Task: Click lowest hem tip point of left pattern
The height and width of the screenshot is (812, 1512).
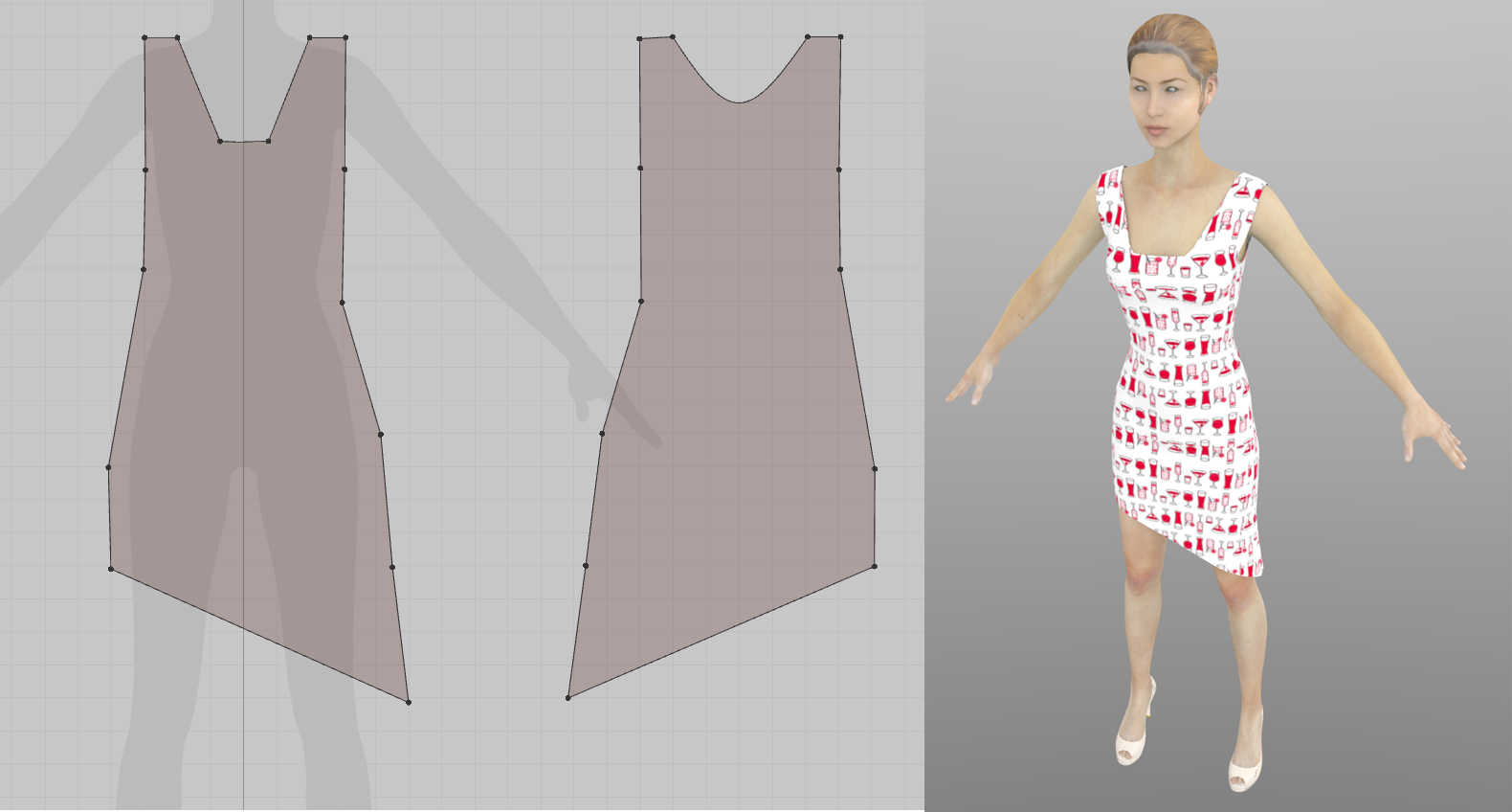Action: (409, 703)
